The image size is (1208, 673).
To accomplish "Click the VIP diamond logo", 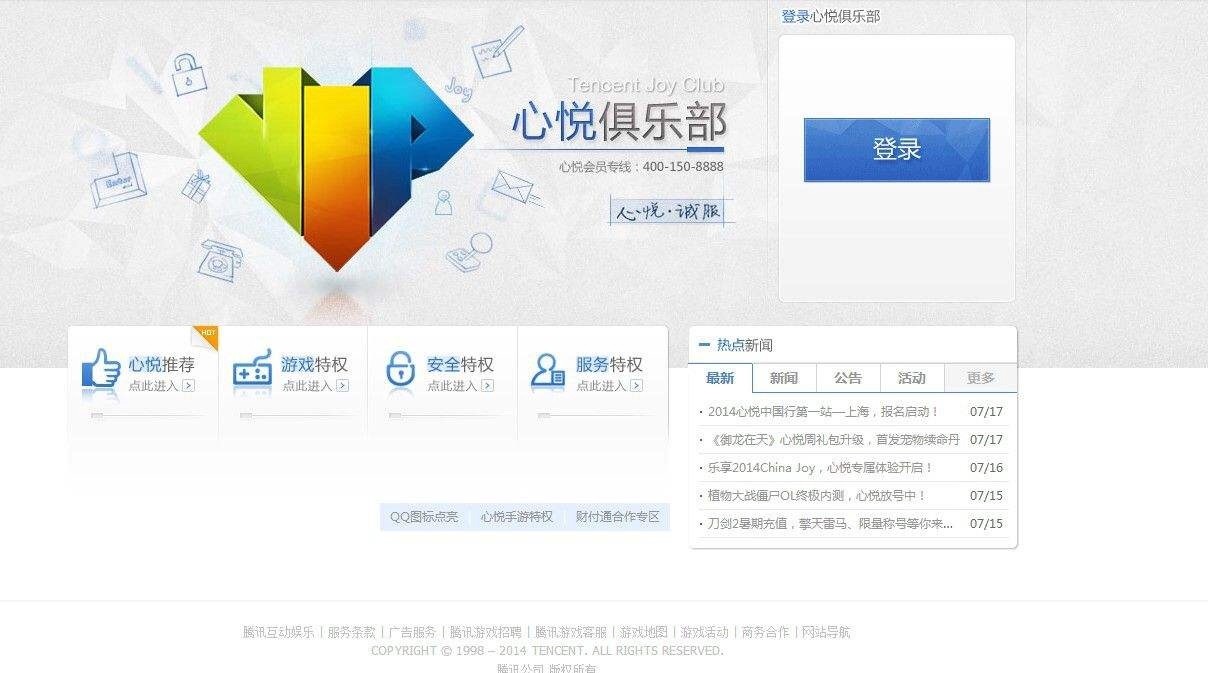I will pos(335,167).
